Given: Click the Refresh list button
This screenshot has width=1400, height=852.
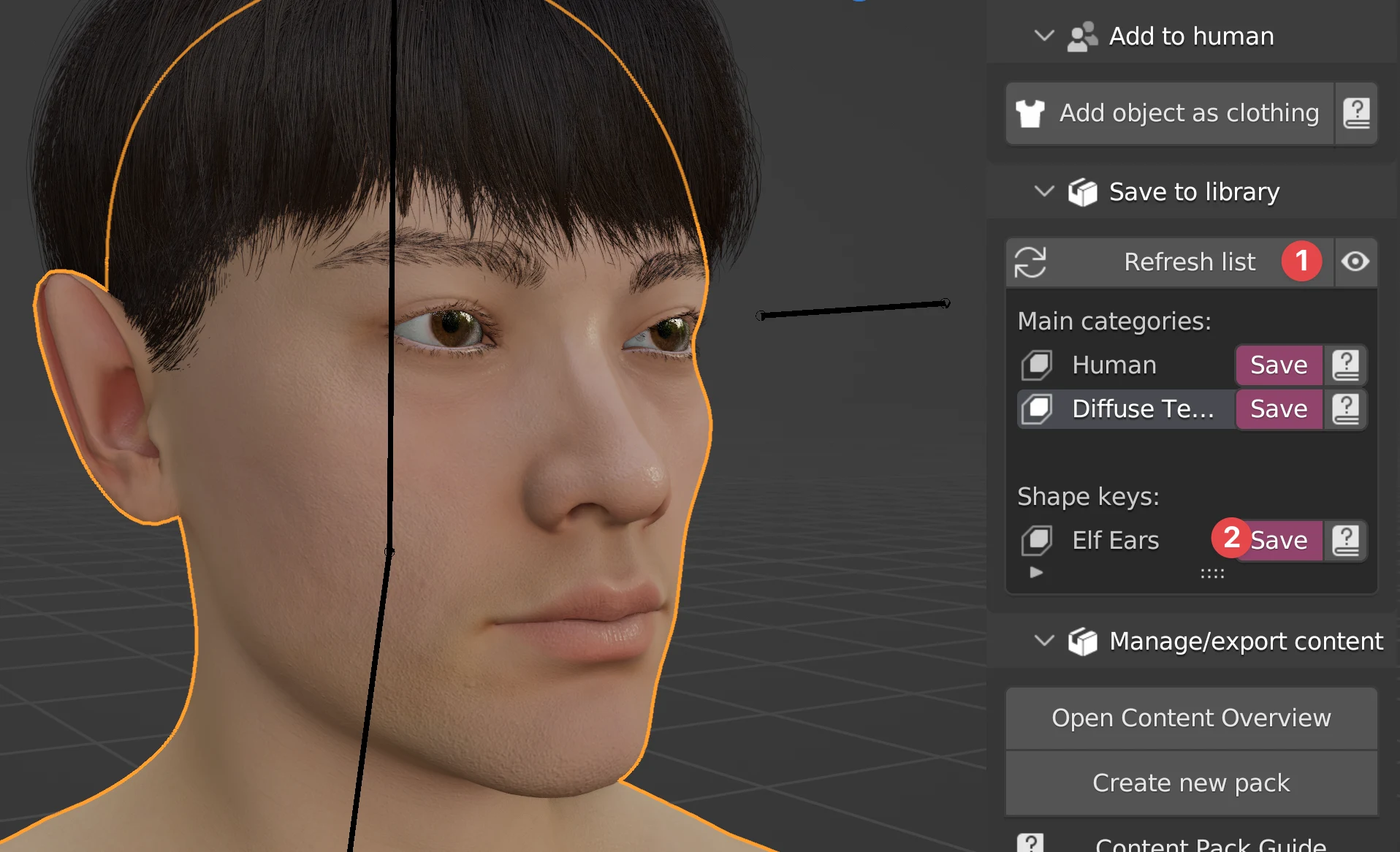Looking at the screenshot, I should point(1170,262).
